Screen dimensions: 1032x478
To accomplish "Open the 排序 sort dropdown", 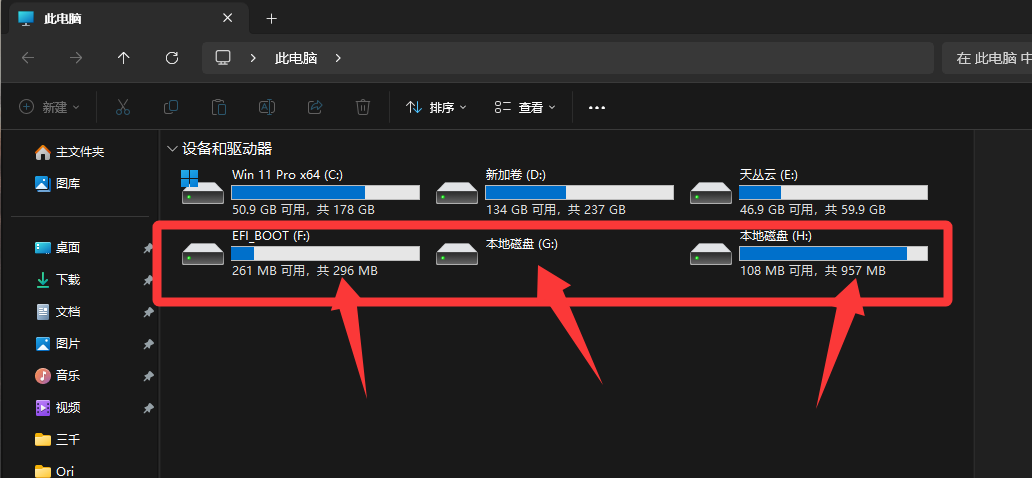I will [x=436, y=107].
